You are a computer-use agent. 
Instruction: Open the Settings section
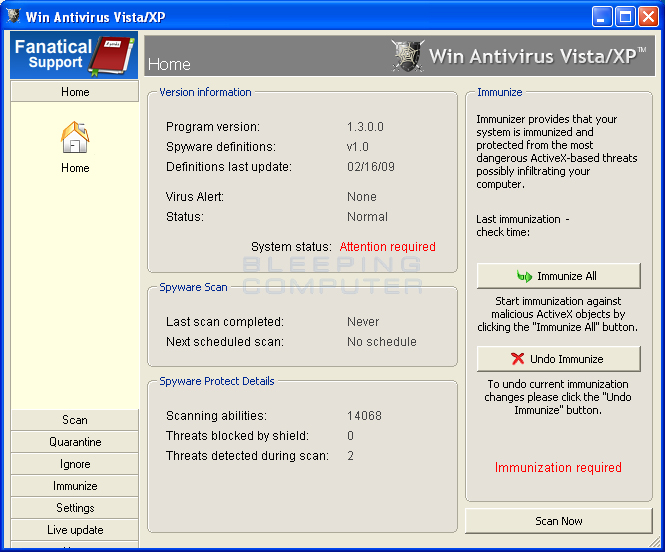pos(75,508)
